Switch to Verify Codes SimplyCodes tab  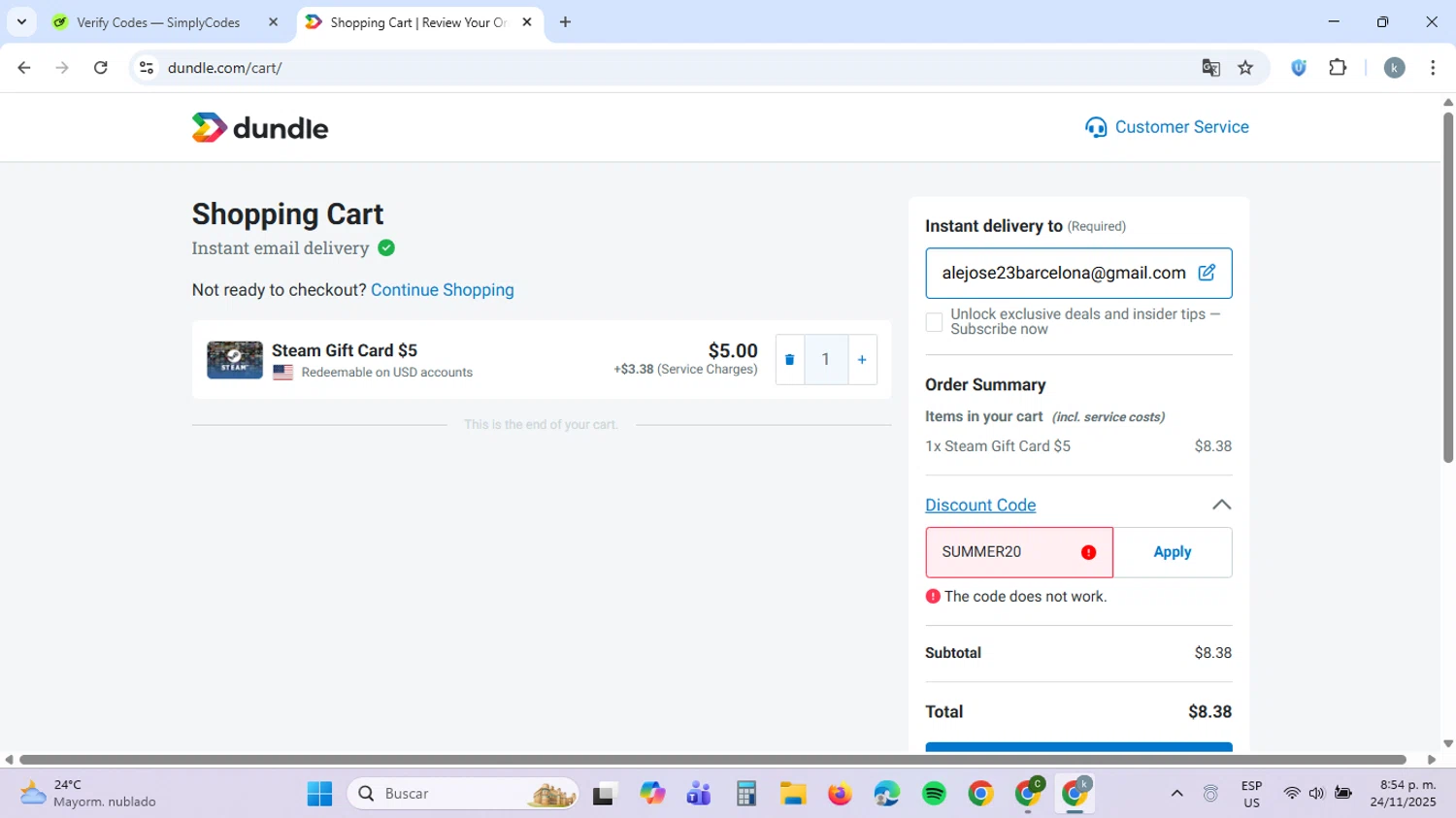158,22
